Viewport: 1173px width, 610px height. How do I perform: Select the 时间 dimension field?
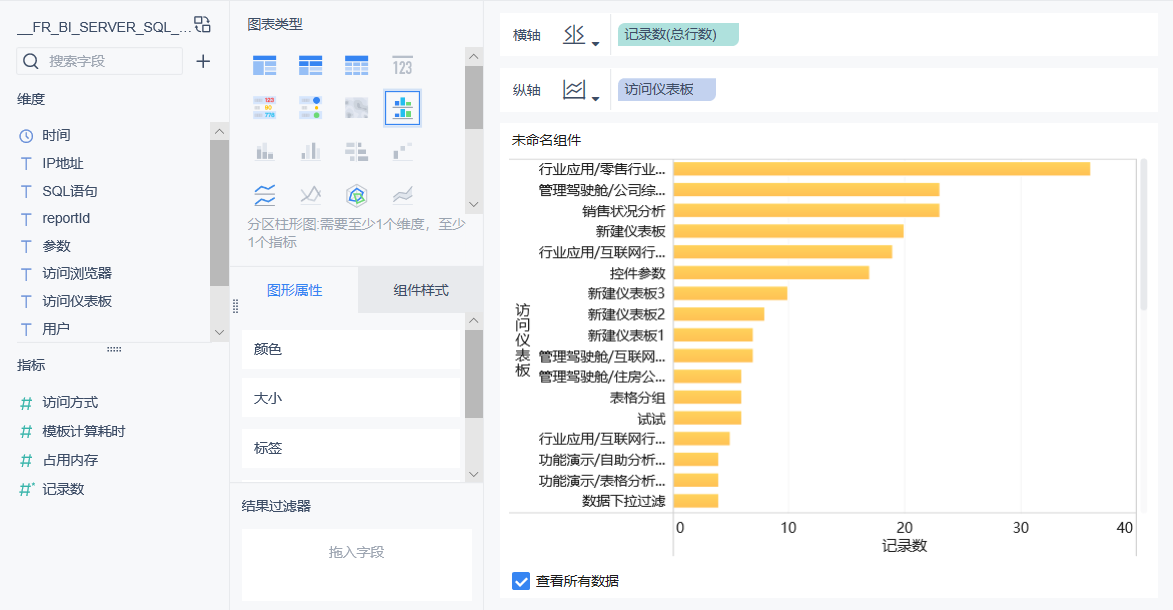[x=56, y=135]
